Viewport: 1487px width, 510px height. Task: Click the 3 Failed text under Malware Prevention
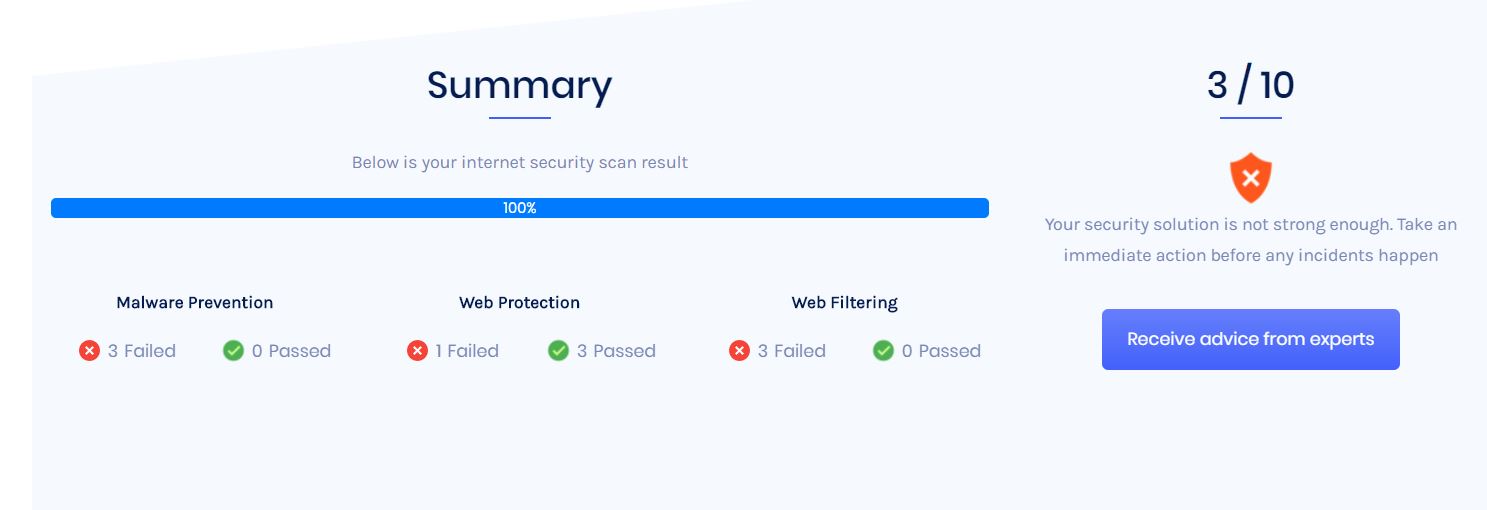pos(142,351)
